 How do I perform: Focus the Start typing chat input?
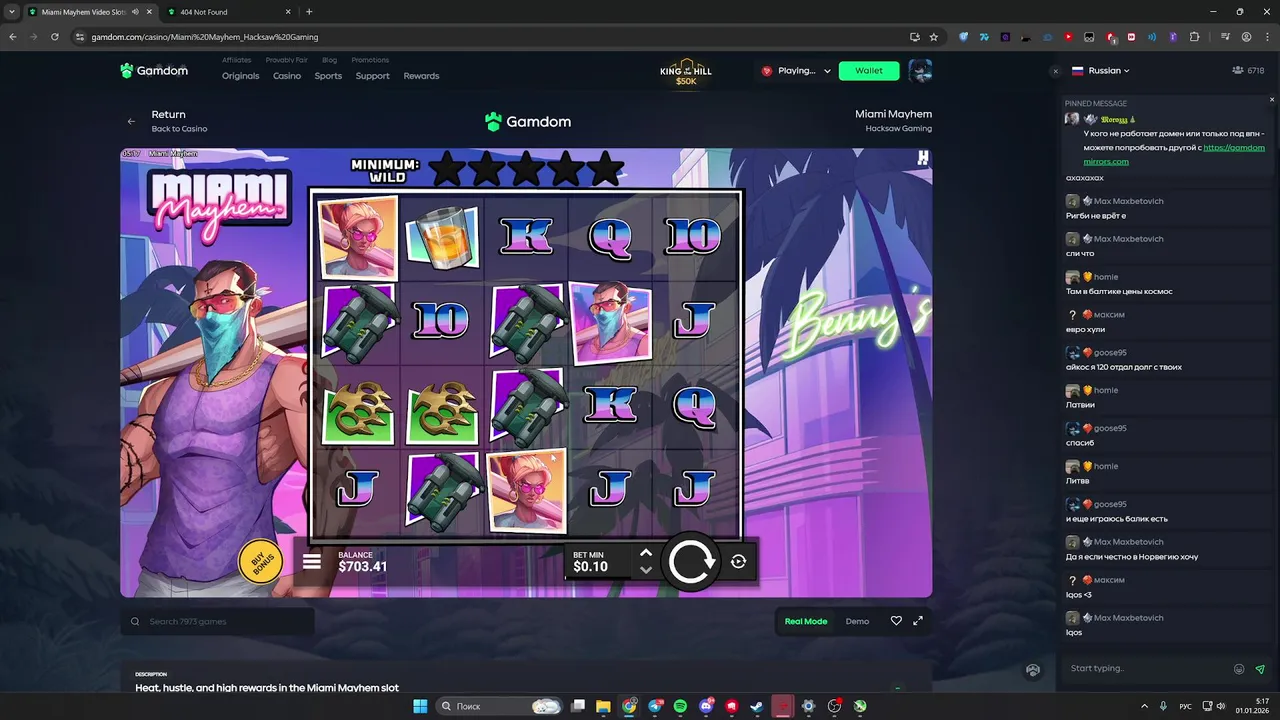point(1147,669)
